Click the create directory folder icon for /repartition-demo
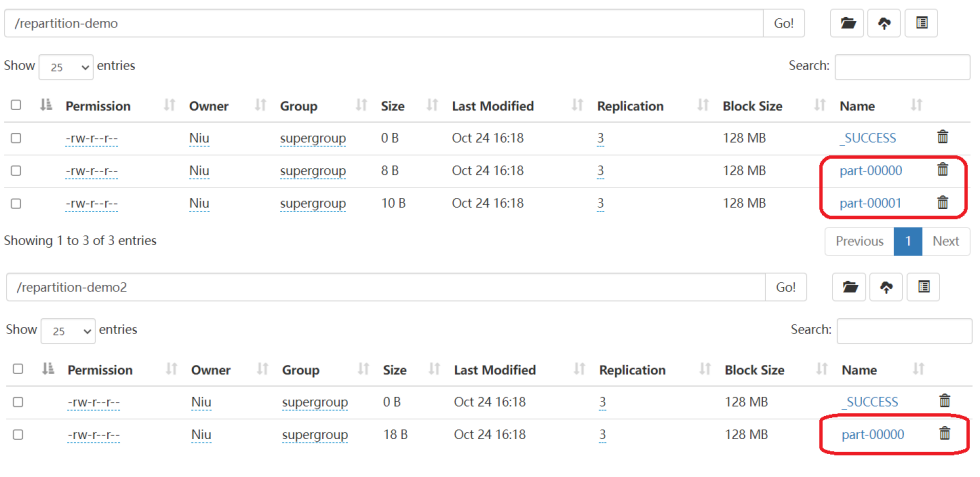The height and width of the screenshot is (477, 980). [x=848, y=24]
